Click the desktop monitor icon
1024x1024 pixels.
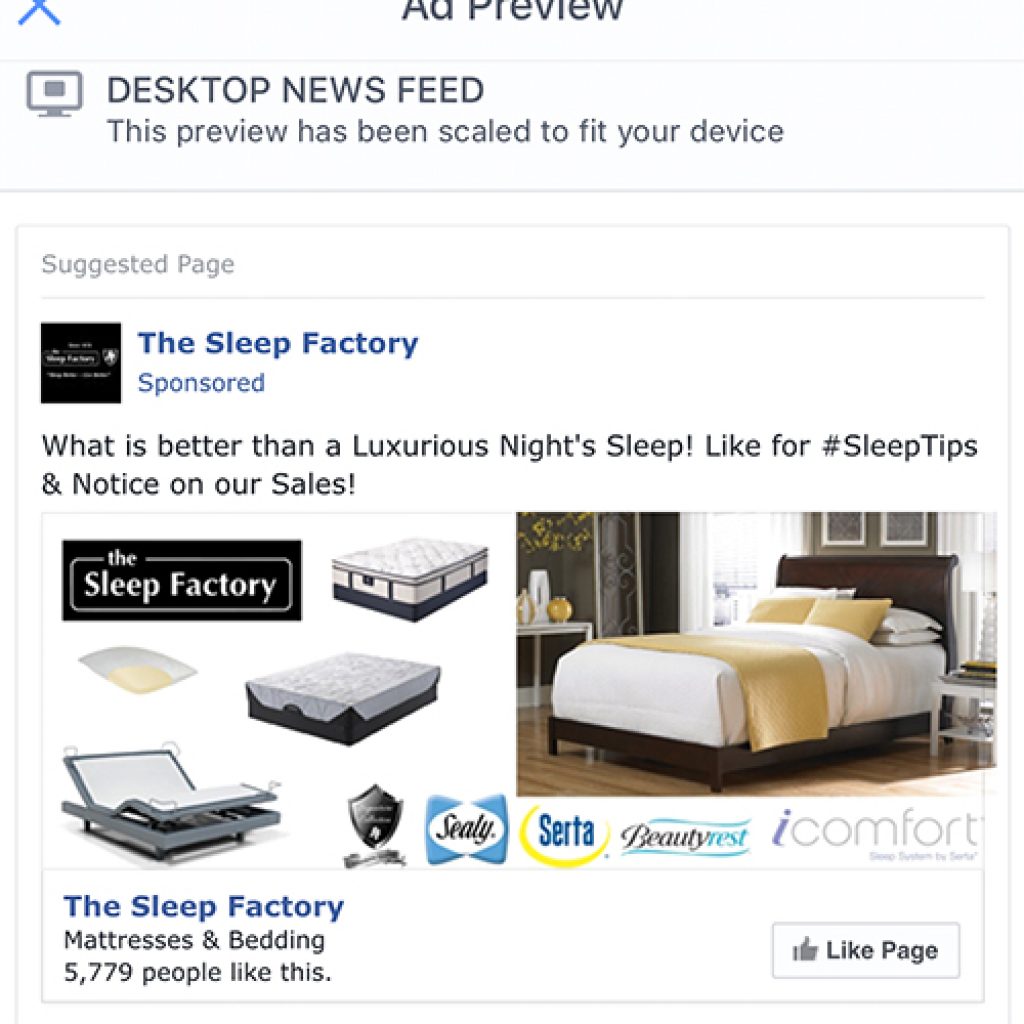[x=55, y=93]
